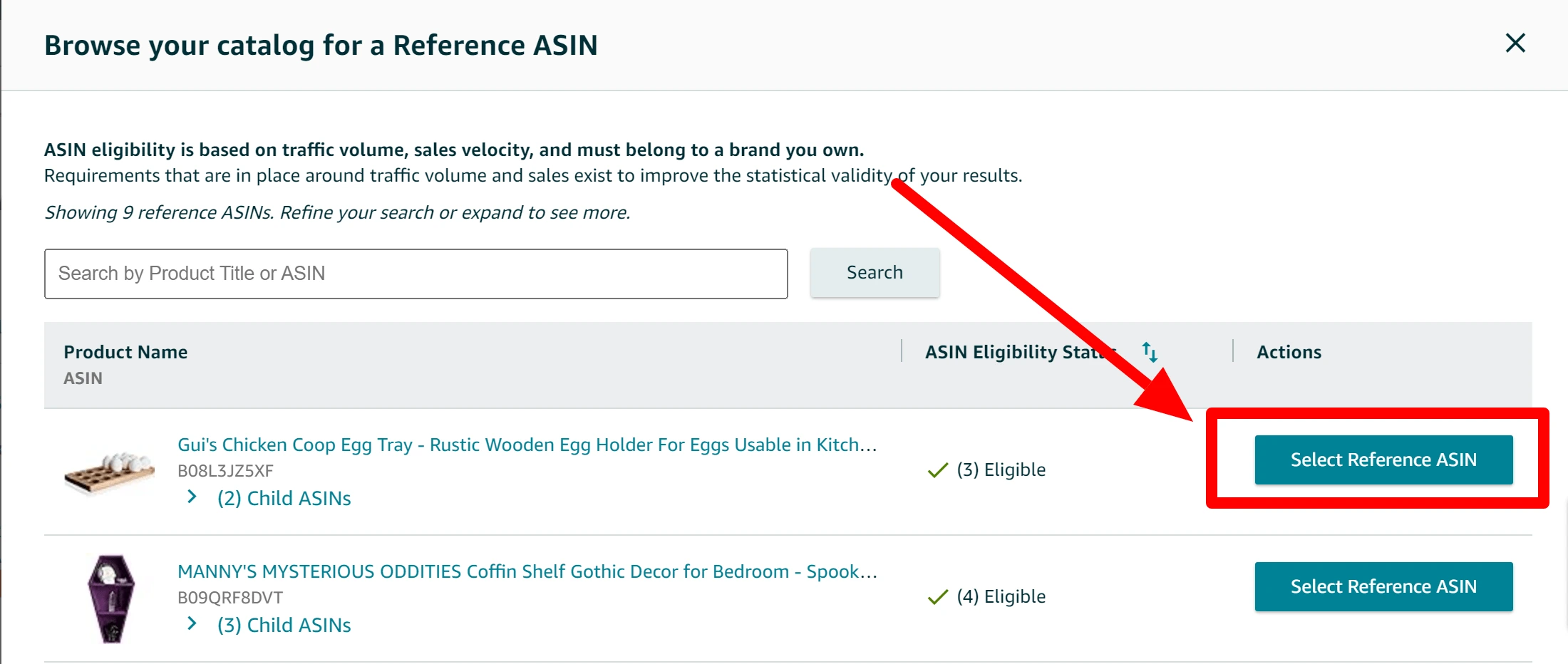Image resolution: width=1568 pixels, height=664 pixels.
Task: Open MANNY'S MYSTERIOUS ODDITIES Coffin Shelf link
Action: click(527, 571)
